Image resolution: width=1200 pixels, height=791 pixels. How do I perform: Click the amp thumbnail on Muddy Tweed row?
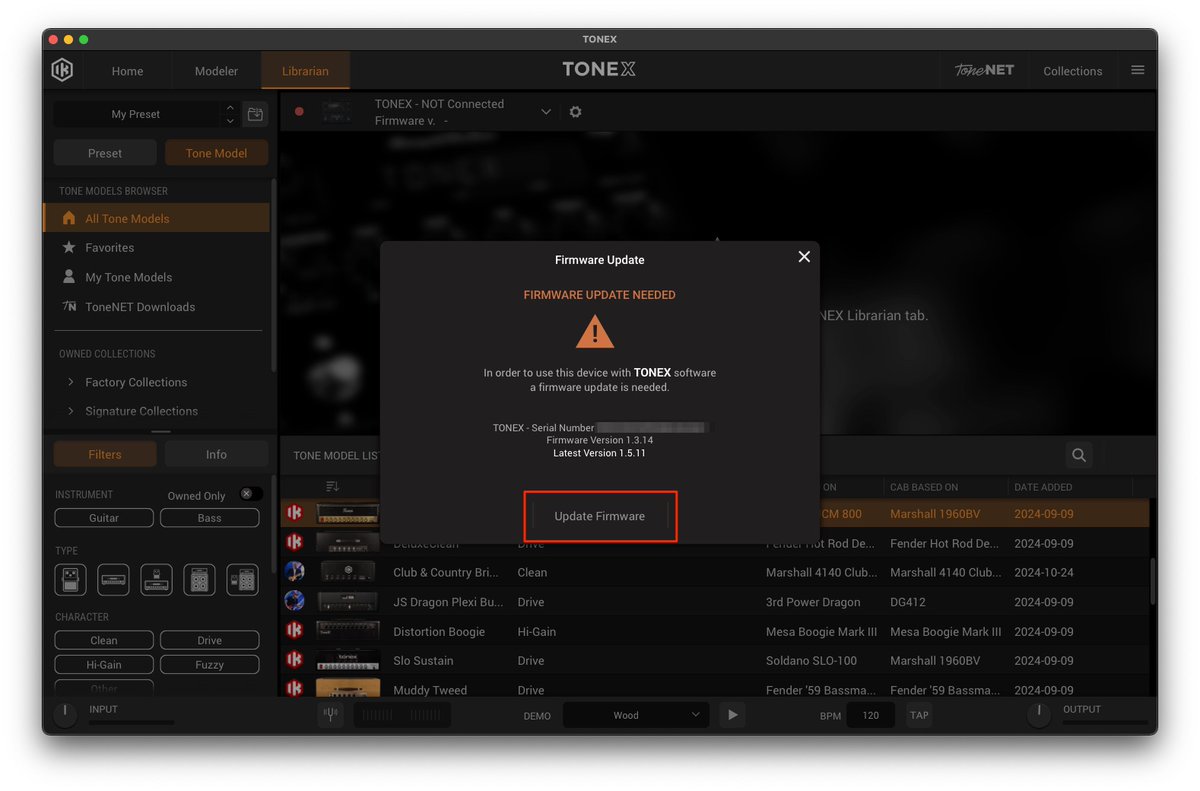click(x=347, y=689)
